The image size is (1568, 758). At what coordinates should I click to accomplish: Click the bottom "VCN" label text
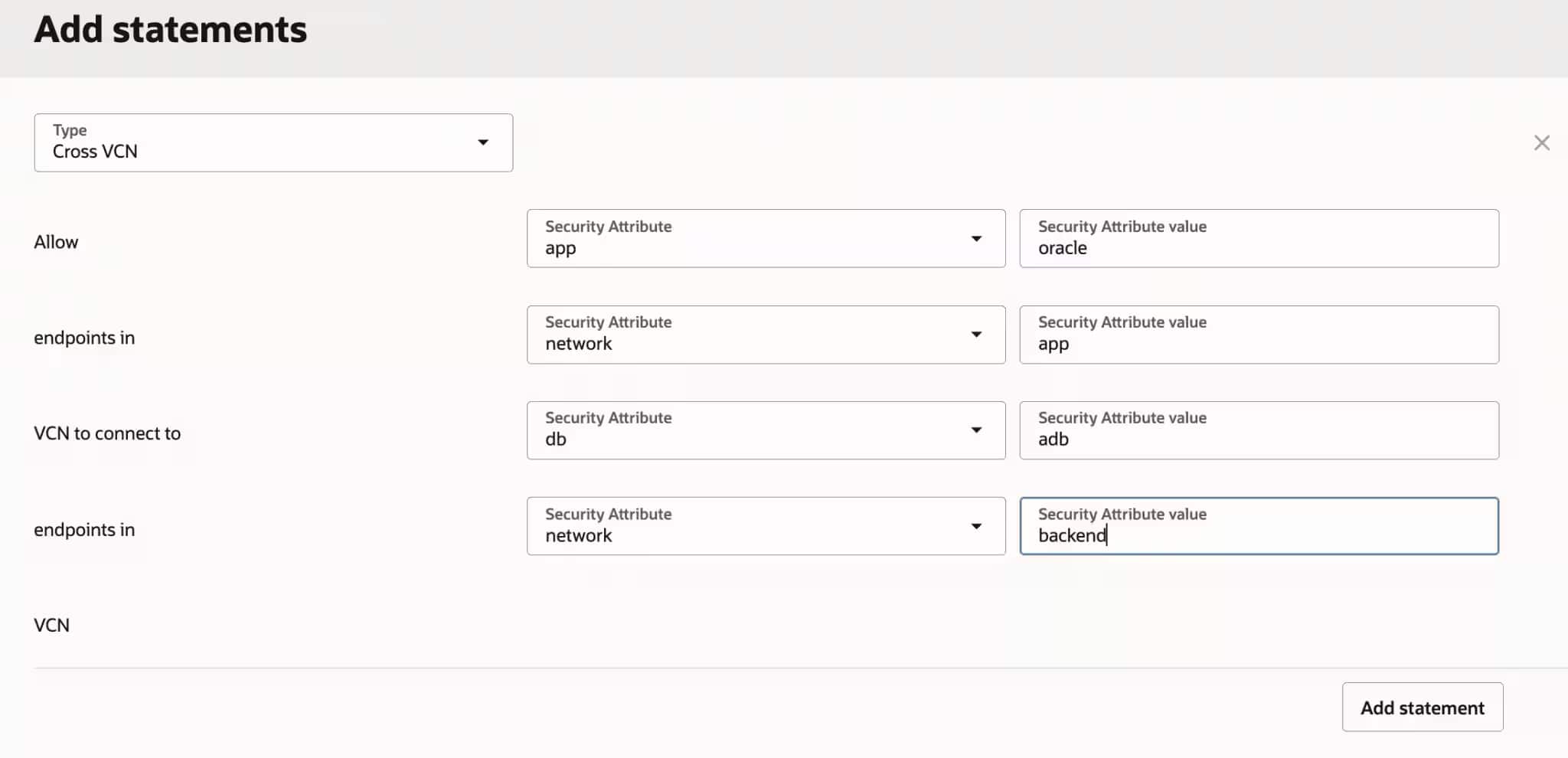[x=51, y=626]
